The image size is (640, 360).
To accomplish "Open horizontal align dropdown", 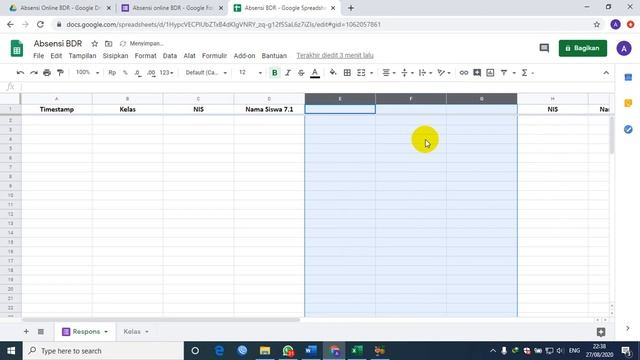I will click(389, 73).
